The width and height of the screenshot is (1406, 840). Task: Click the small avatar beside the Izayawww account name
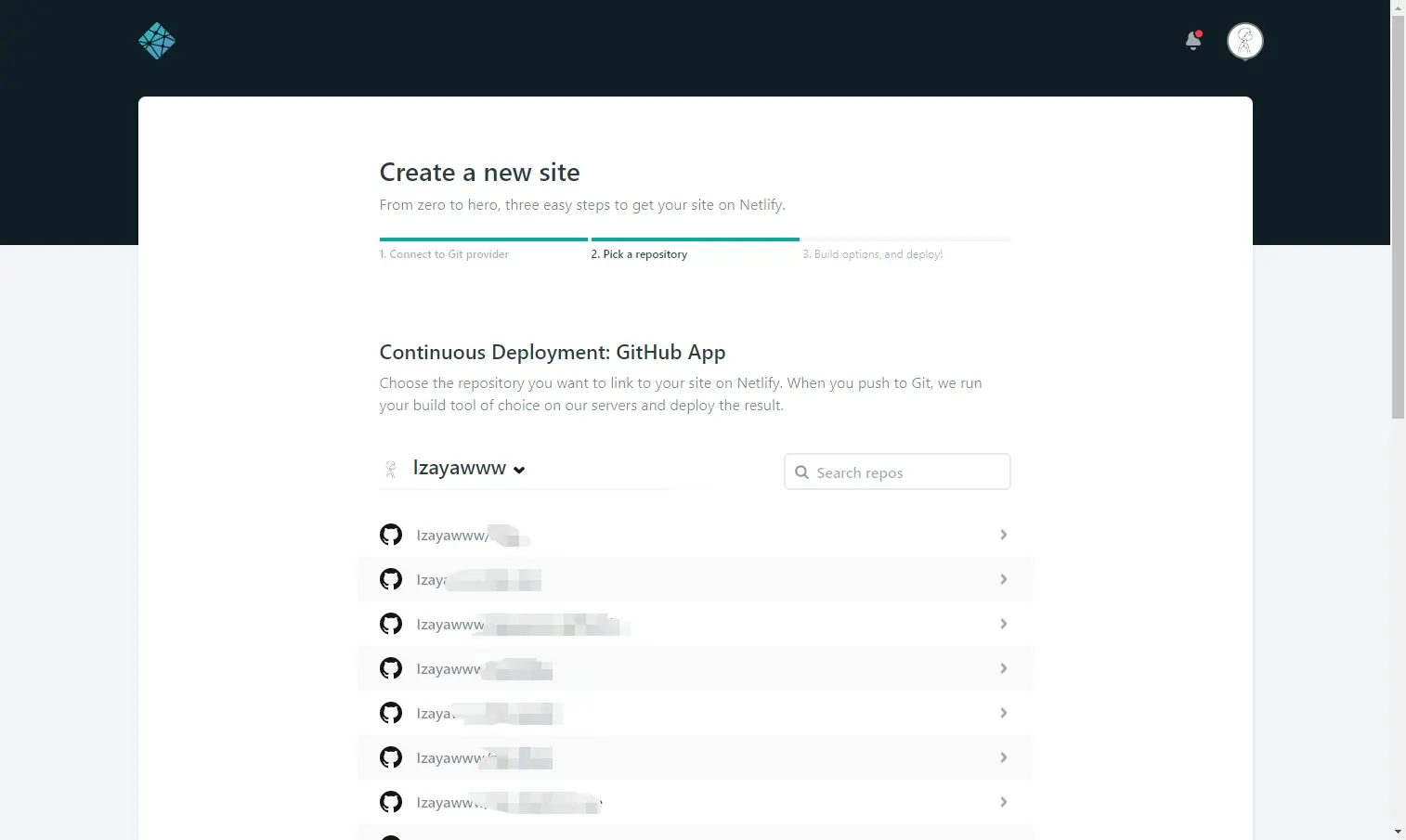tap(391, 469)
